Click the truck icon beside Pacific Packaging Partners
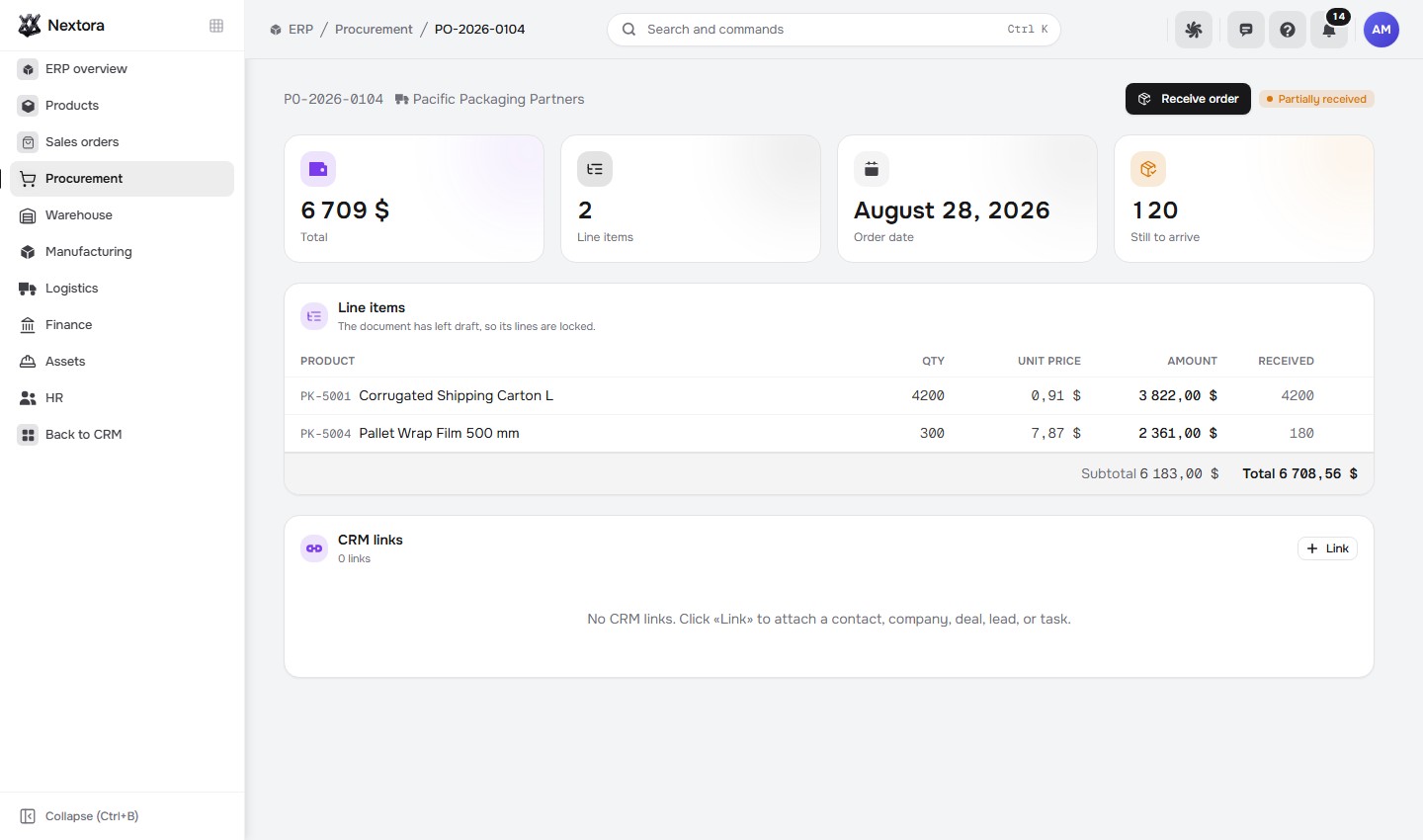Viewport: 1423px width, 840px height. point(402,100)
